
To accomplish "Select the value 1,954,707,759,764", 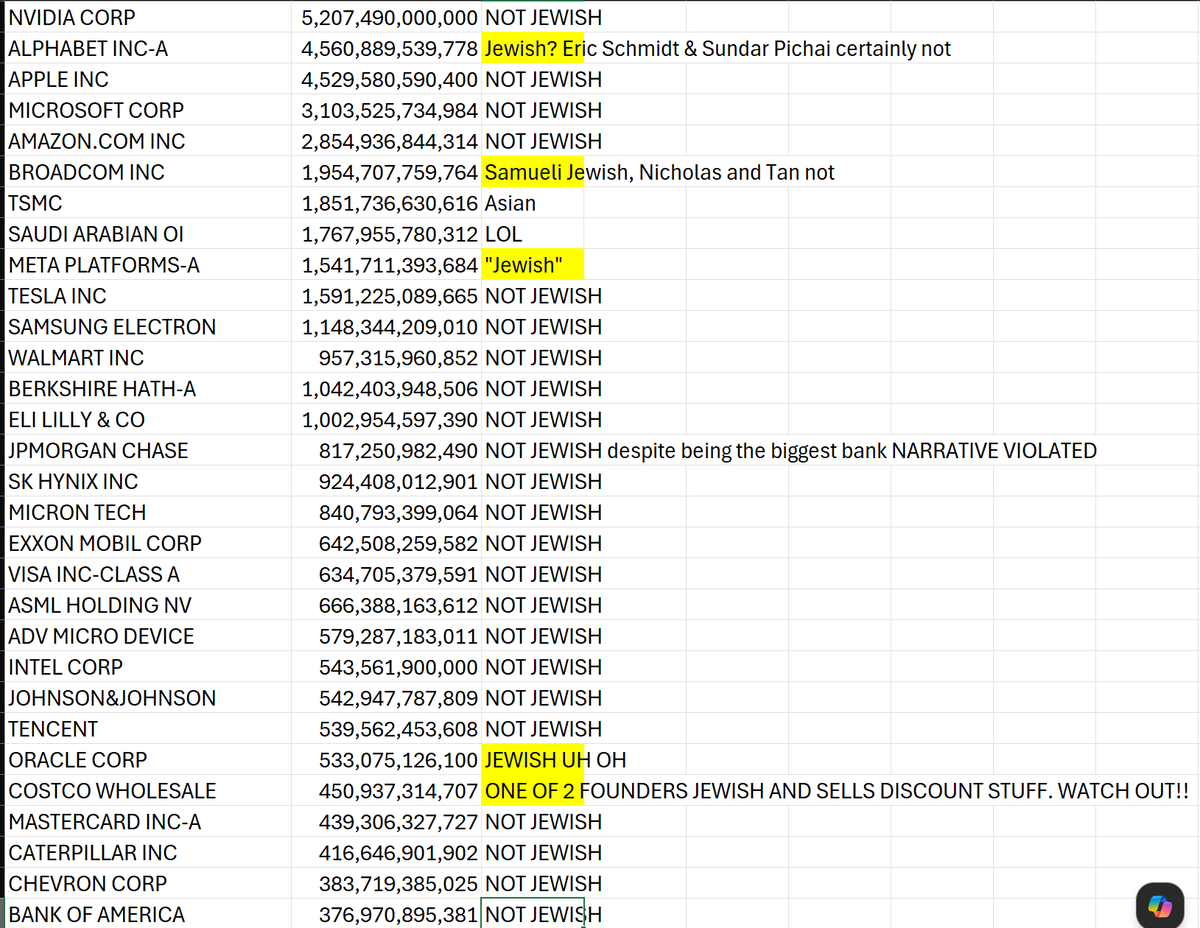I will [x=390, y=172].
